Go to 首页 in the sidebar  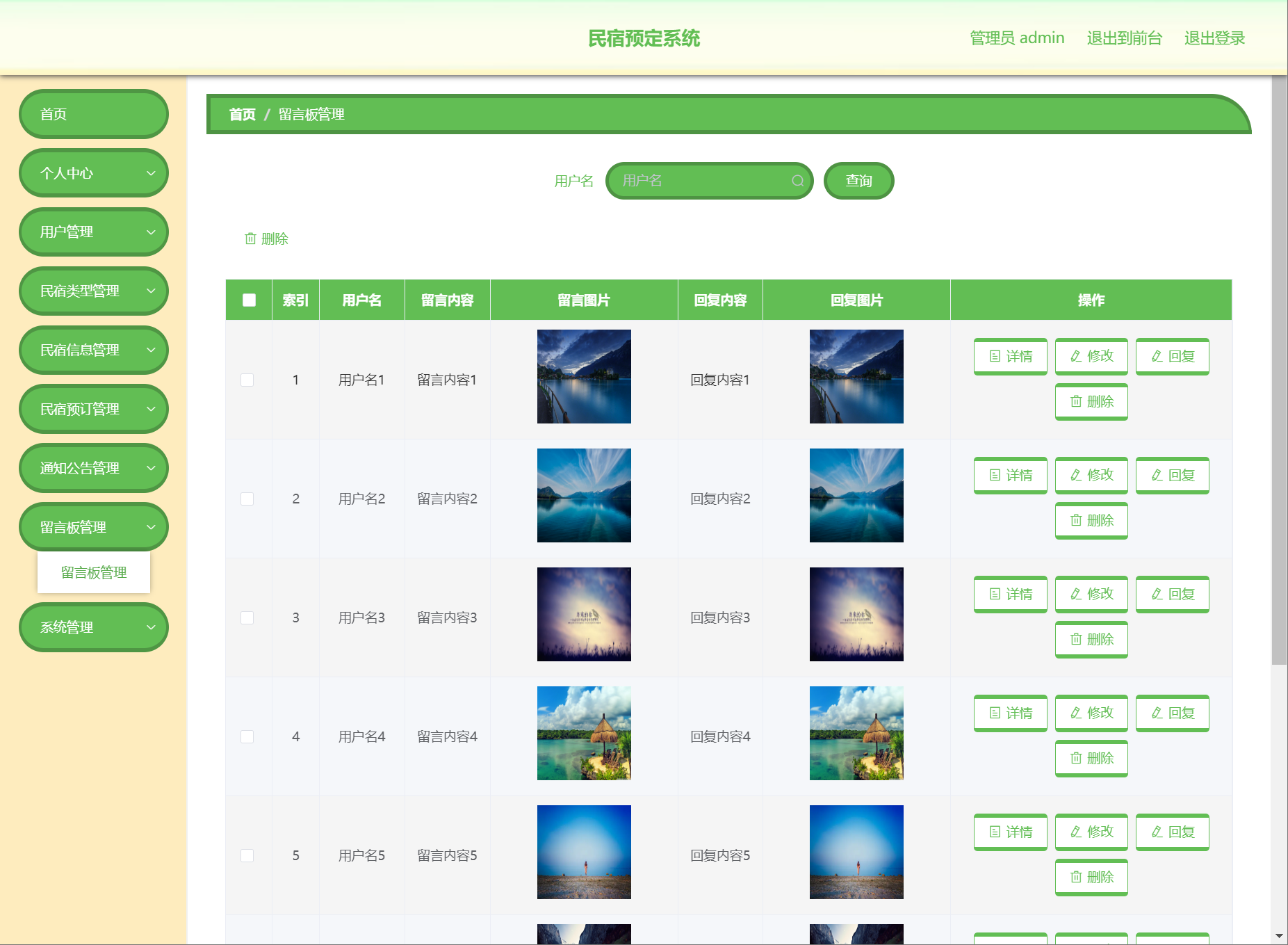(94, 114)
